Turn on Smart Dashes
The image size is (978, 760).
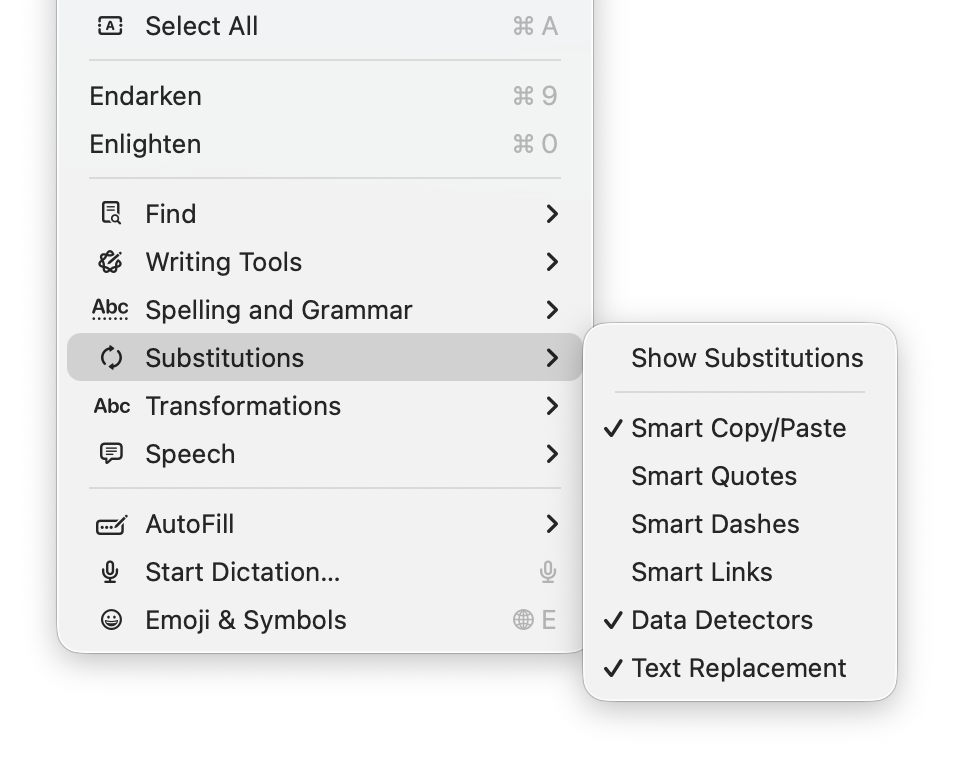(x=714, y=524)
